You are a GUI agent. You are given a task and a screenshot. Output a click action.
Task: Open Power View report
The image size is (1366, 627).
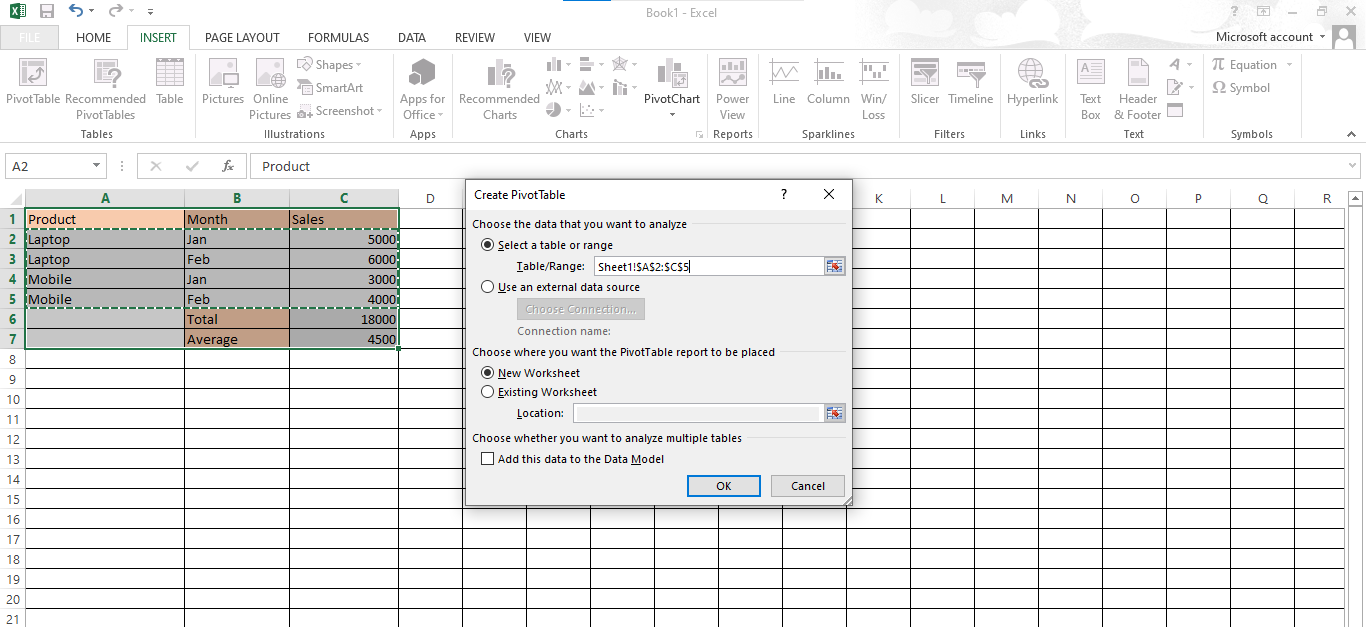point(732,90)
